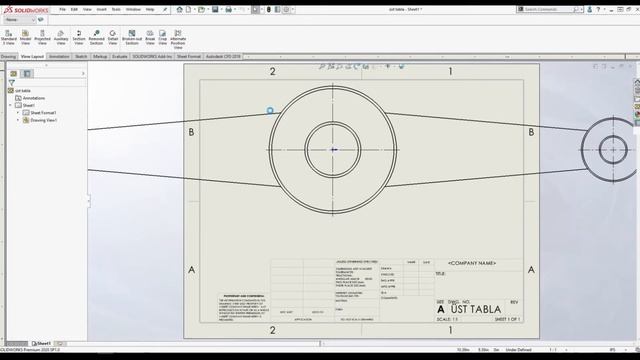This screenshot has width=640, height=360.
Task: Click the layer properties icon beside None dropdown
Action: (41, 20)
